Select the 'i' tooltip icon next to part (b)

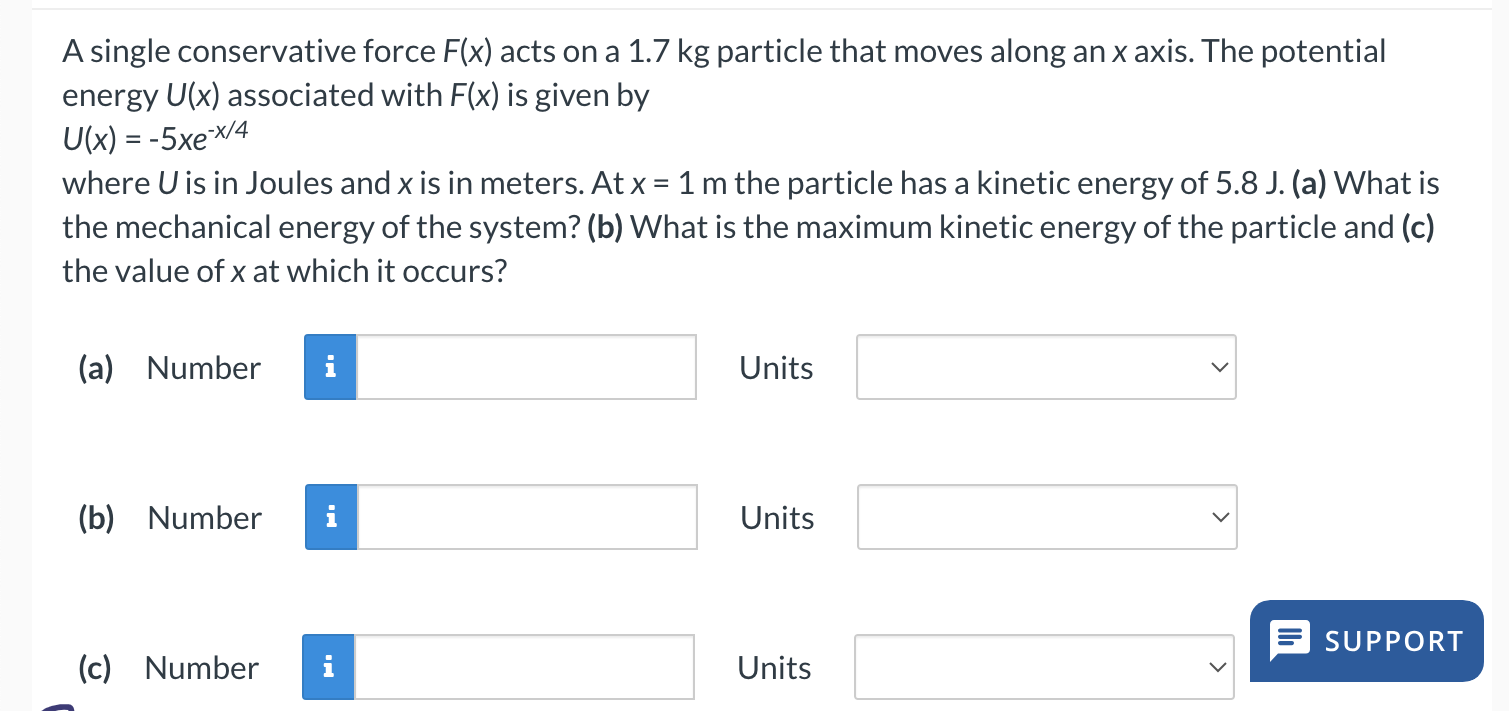330,517
